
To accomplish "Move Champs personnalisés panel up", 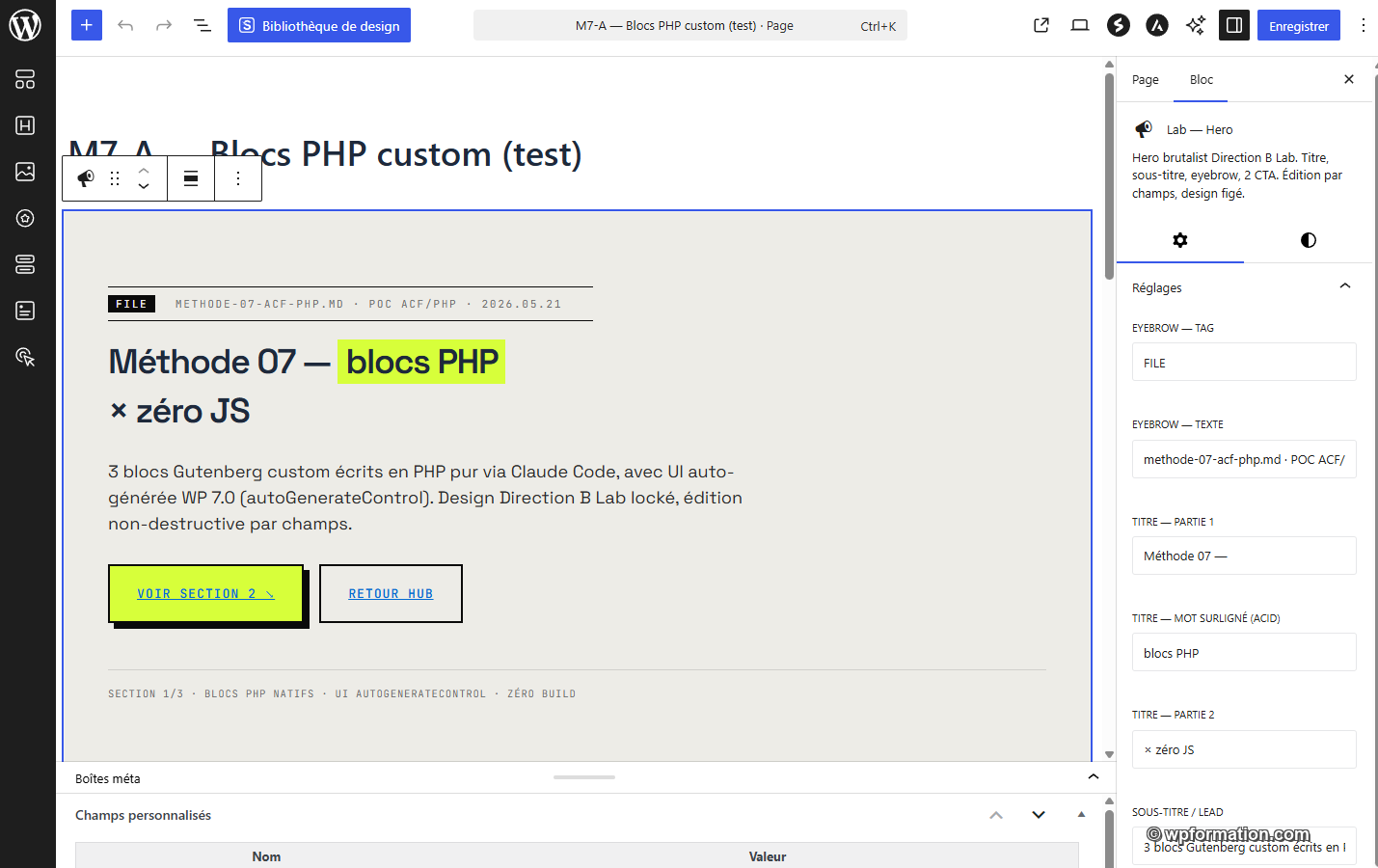I will (996, 815).
